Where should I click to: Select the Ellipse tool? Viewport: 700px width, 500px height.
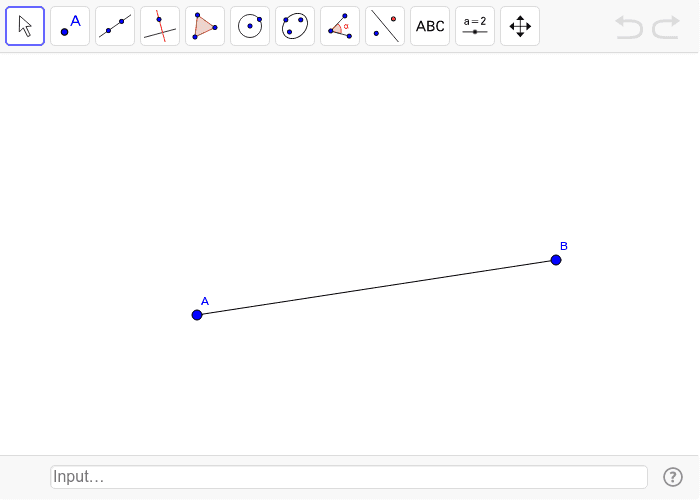[x=295, y=26]
